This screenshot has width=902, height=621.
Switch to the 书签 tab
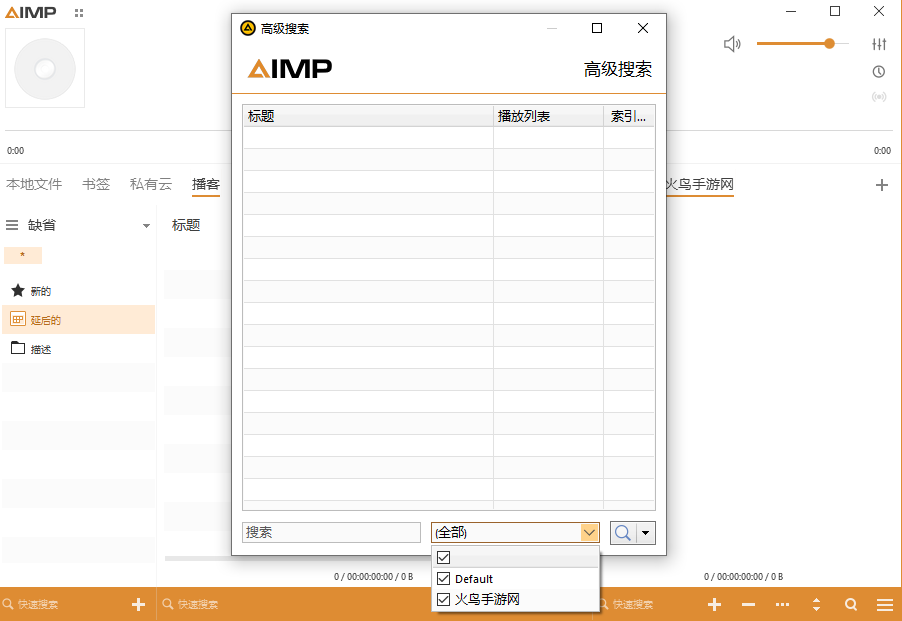point(96,184)
